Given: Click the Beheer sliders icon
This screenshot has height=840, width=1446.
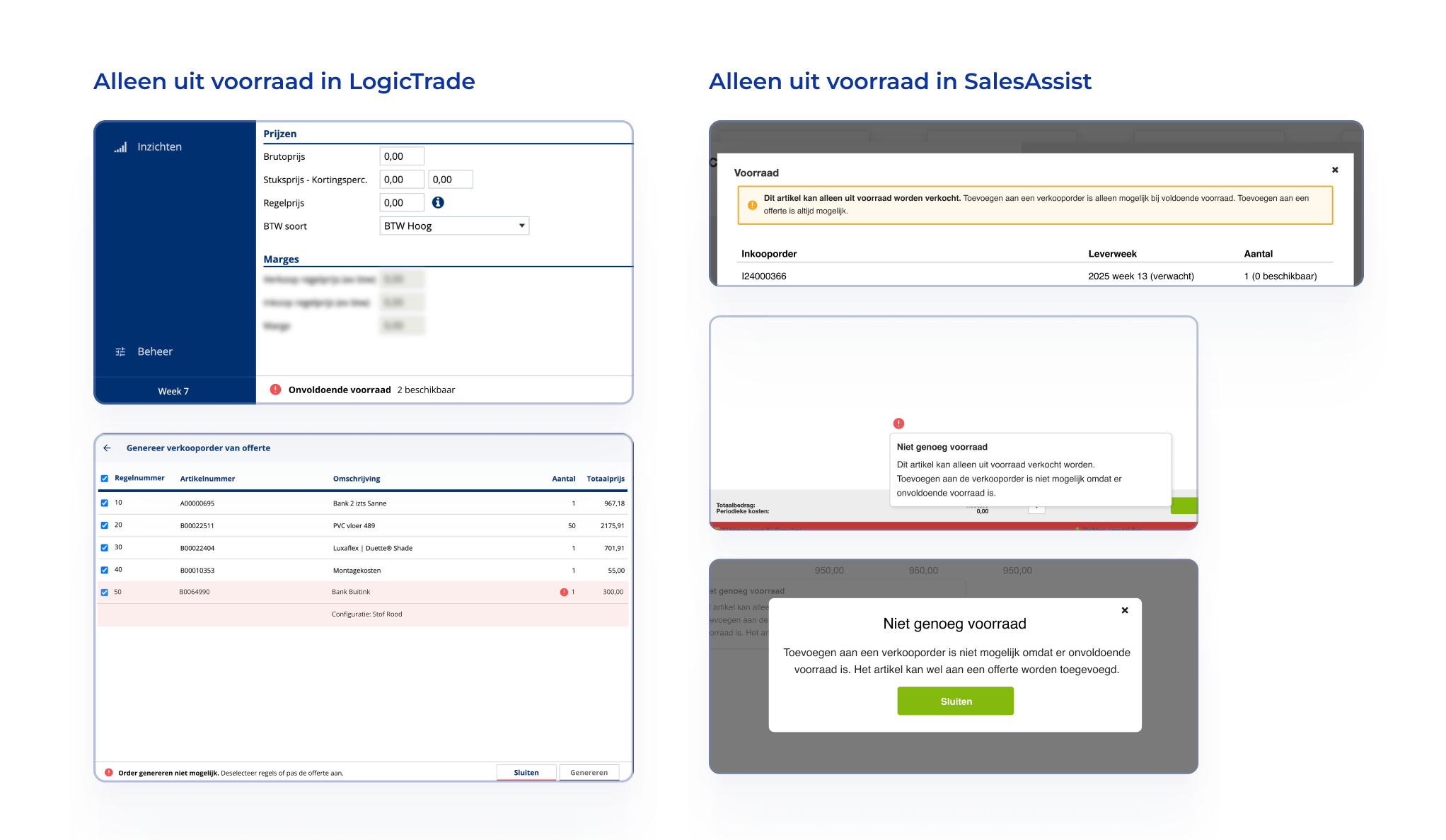Looking at the screenshot, I should (x=120, y=351).
